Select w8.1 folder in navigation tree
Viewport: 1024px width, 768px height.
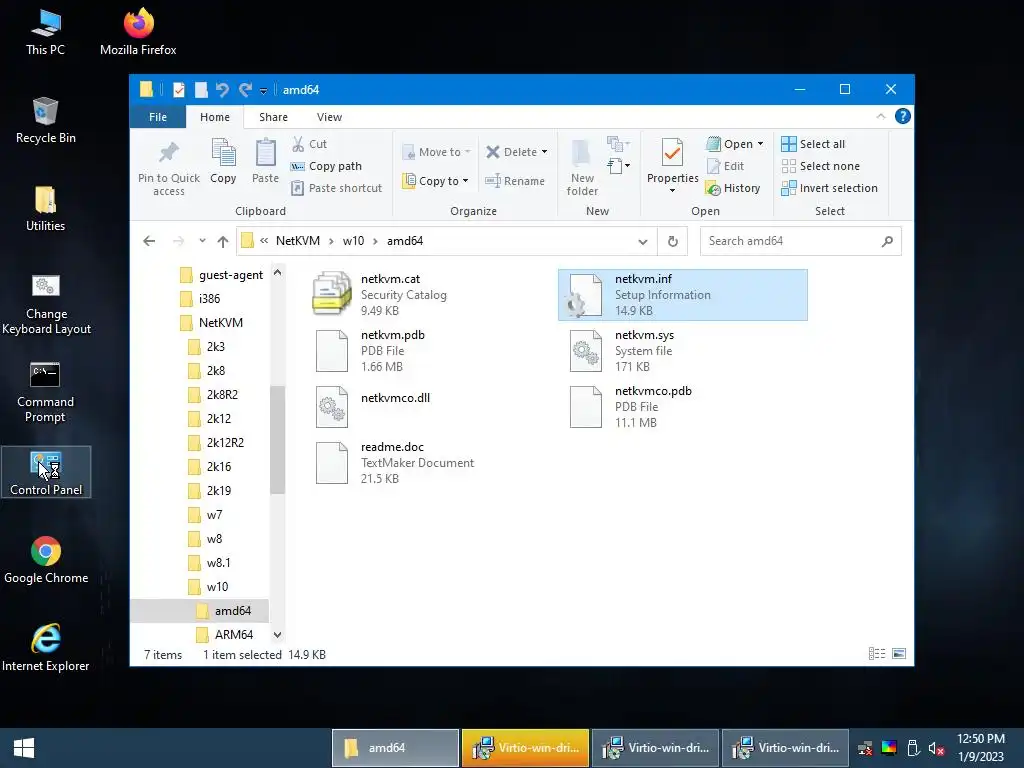(x=210, y=562)
